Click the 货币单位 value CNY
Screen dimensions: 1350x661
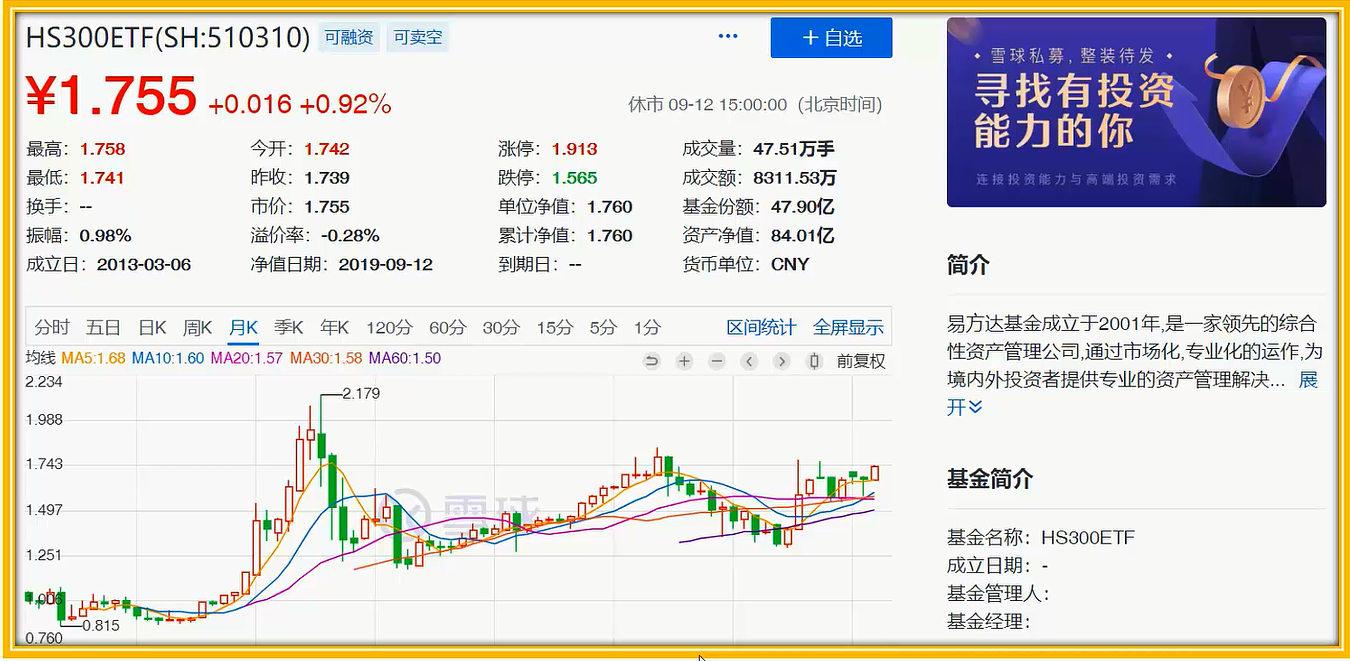[x=790, y=265]
